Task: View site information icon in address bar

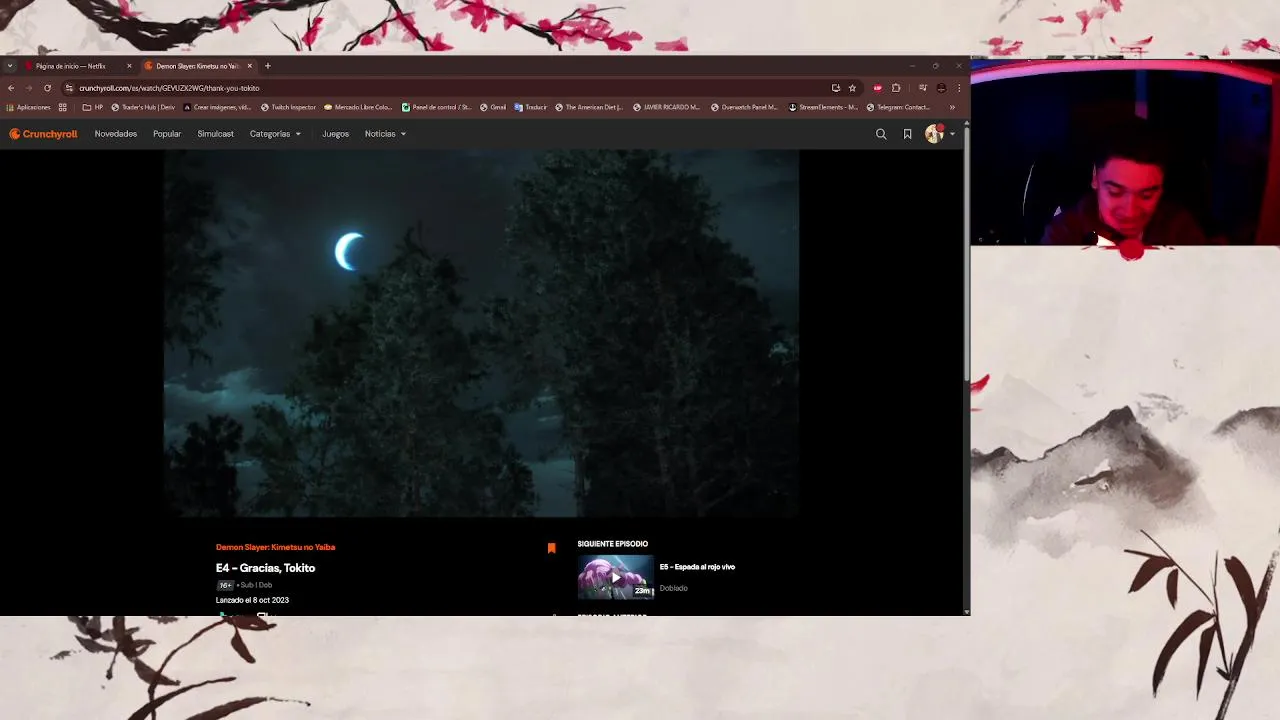Action: pyautogui.click(x=69, y=88)
